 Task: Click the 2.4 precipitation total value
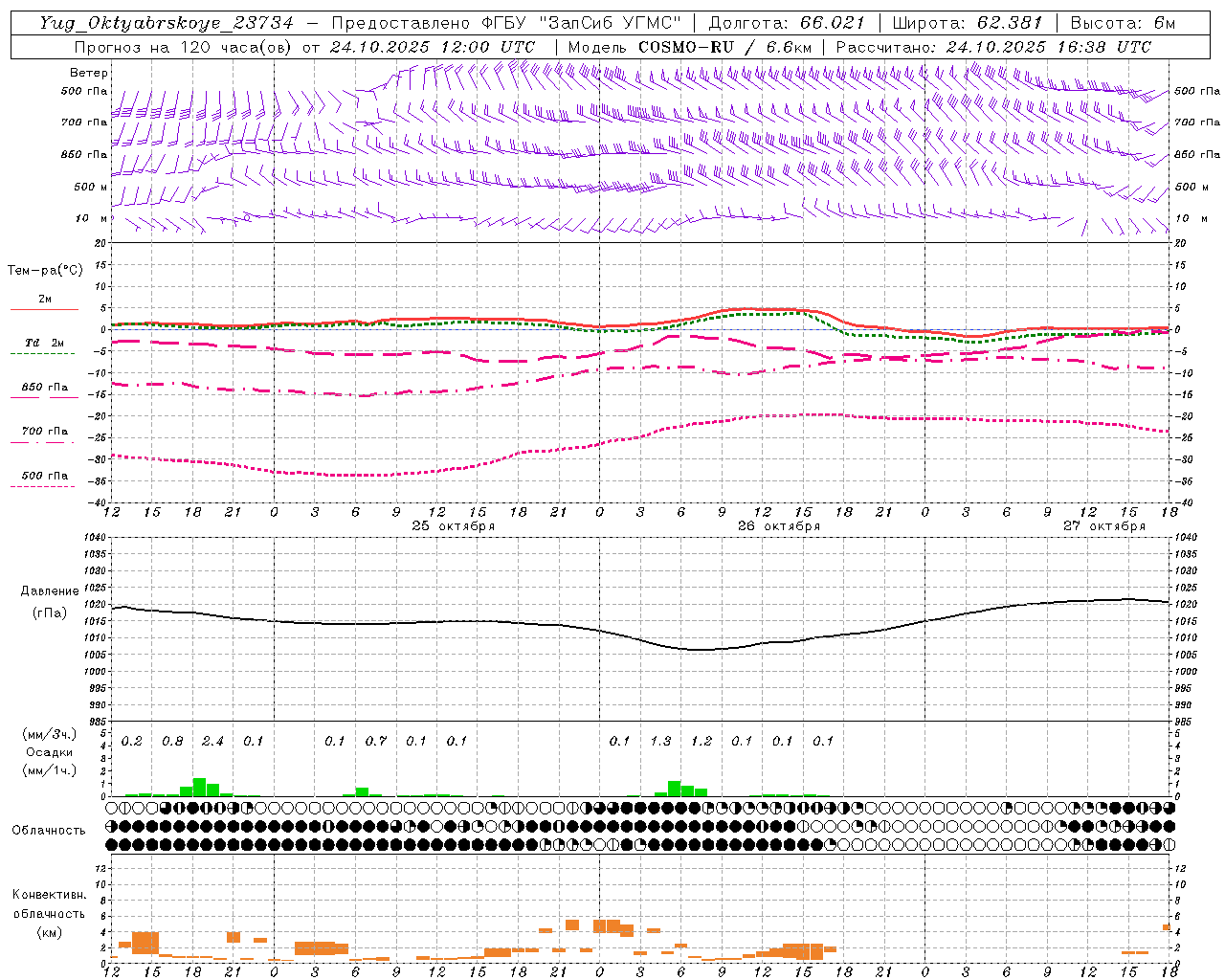pos(212,742)
